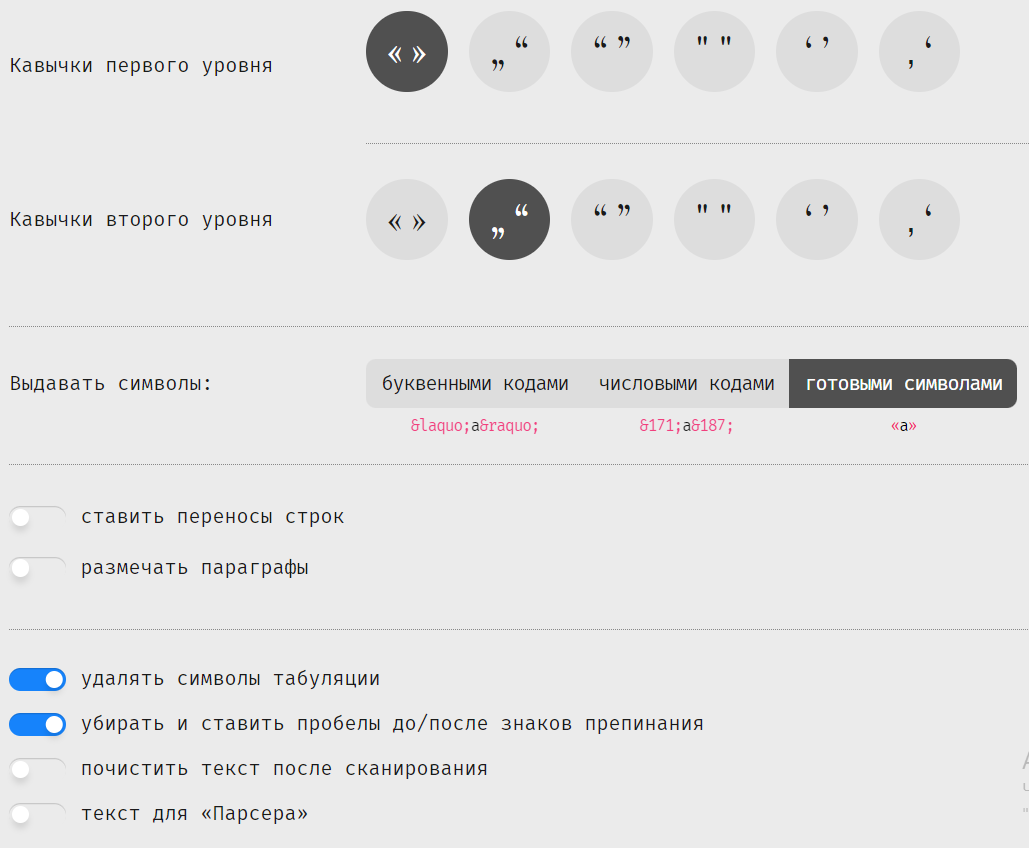1029x848 pixels.
Task: Turn off the punctuation spacing toggle
Action: pos(37,724)
